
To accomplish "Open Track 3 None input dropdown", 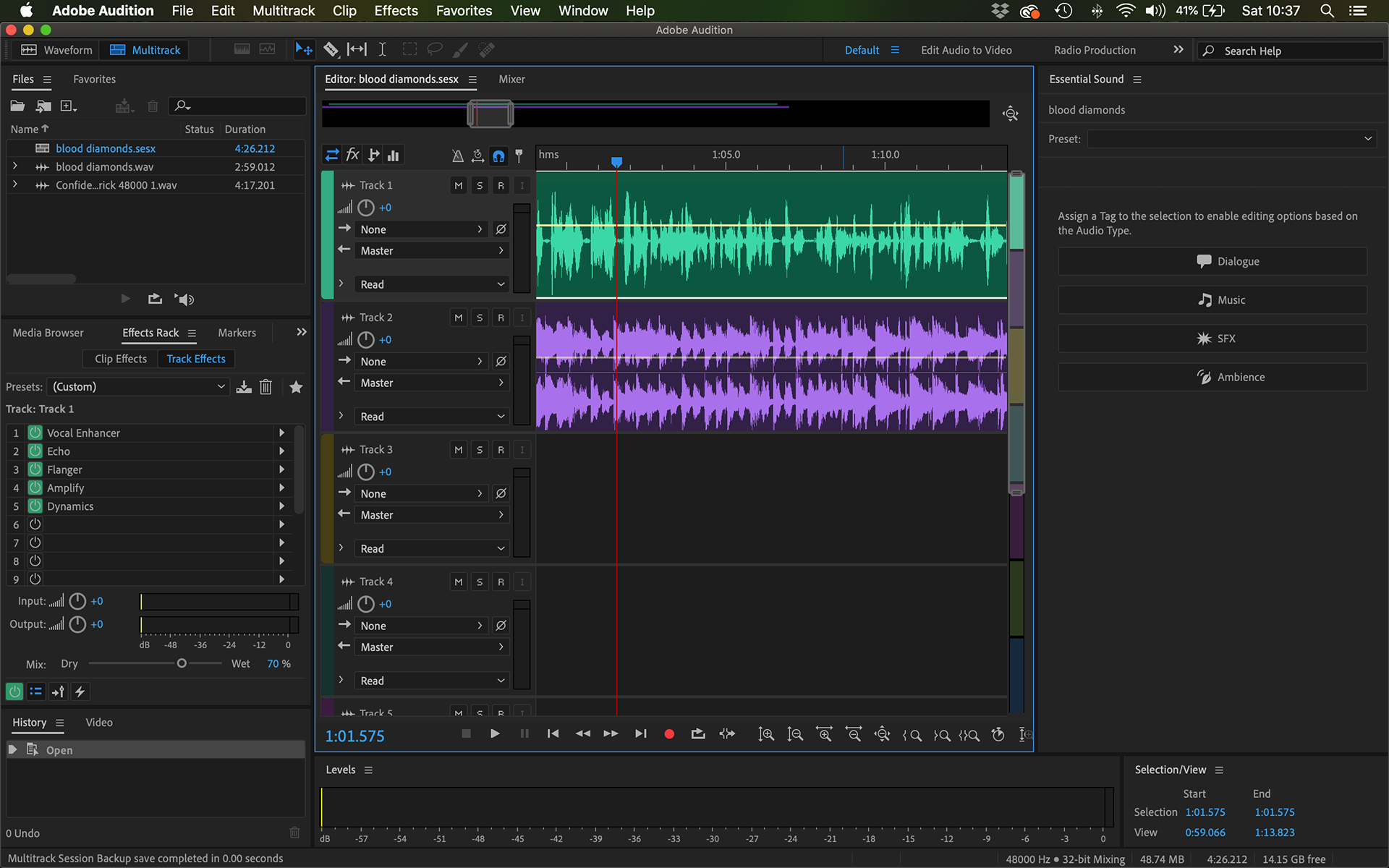I will point(422,493).
